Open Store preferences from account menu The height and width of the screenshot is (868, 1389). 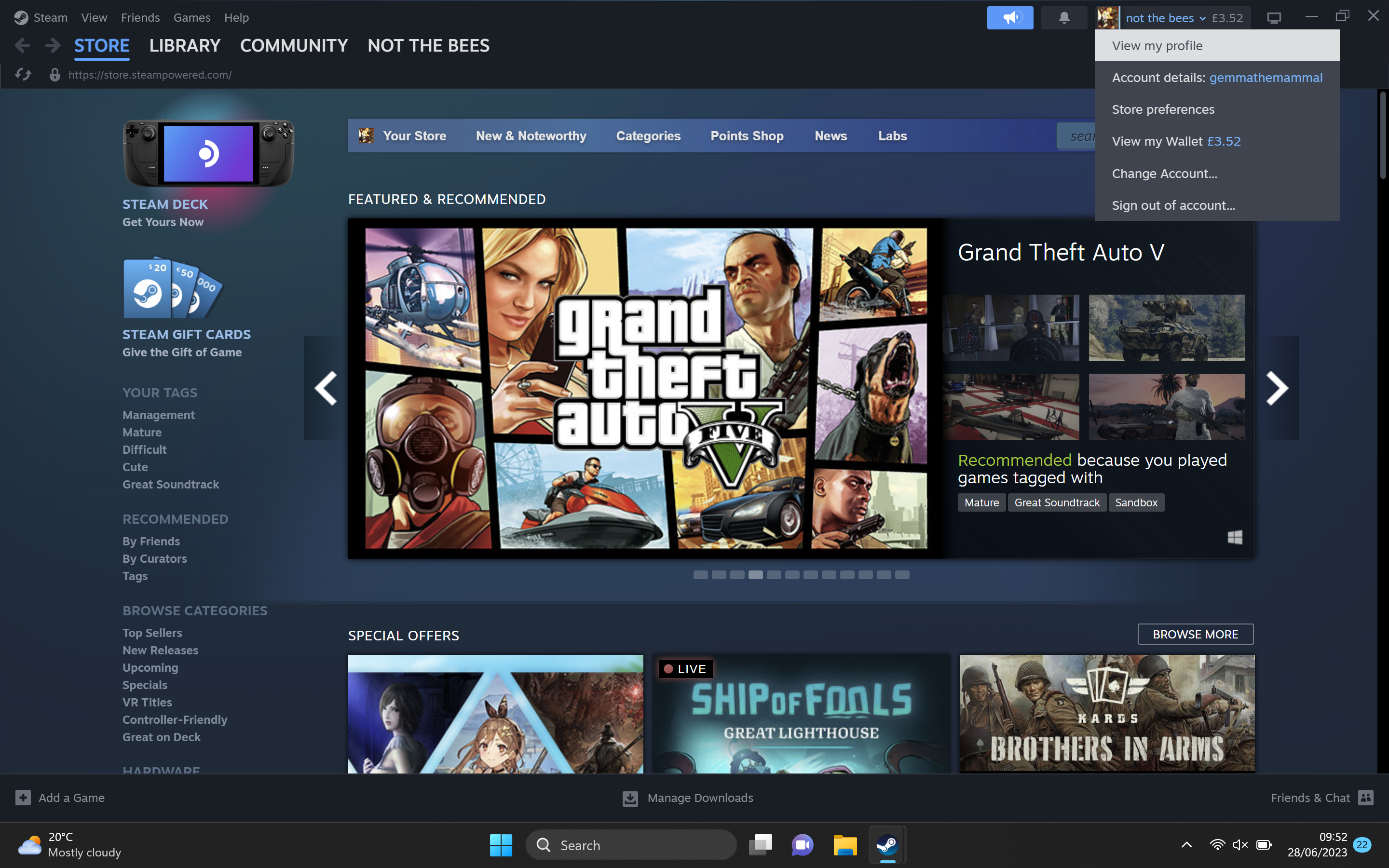coord(1217,109)
